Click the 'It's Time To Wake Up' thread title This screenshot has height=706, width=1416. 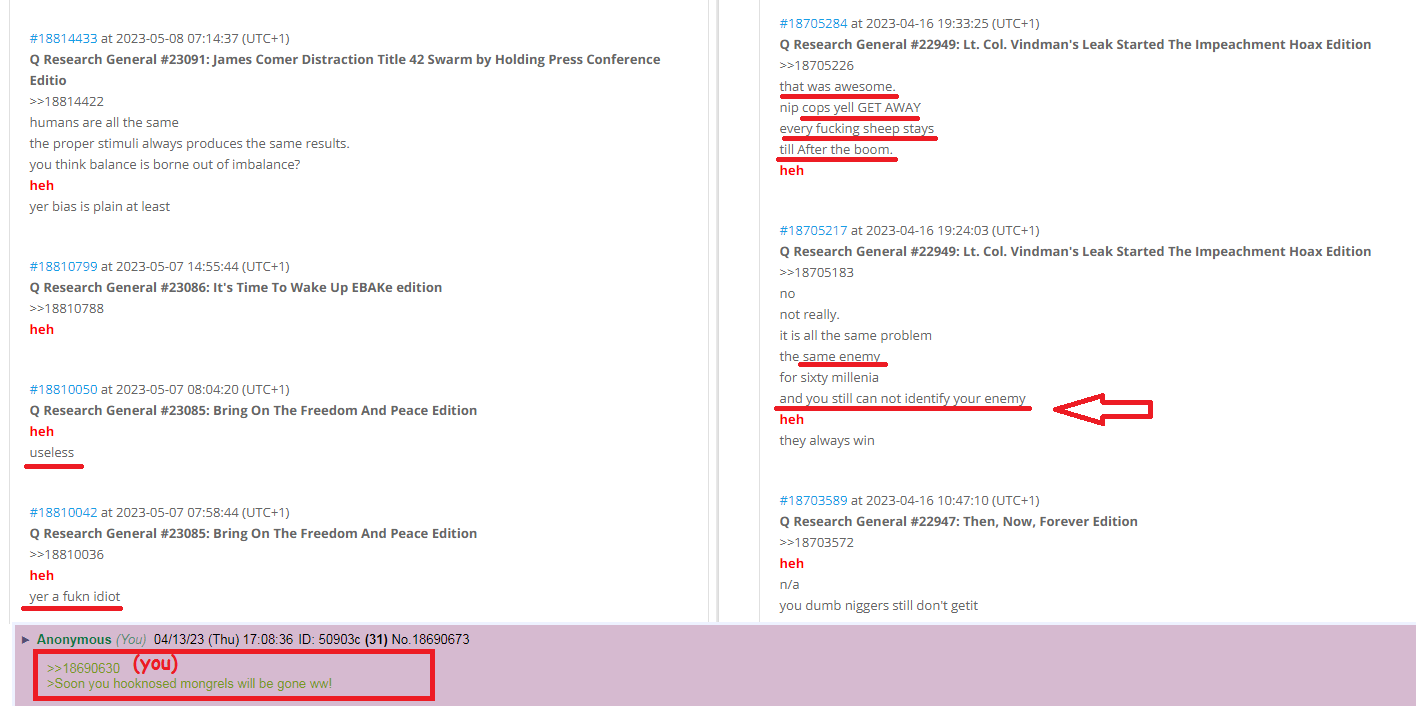click(x=236, y=288)
